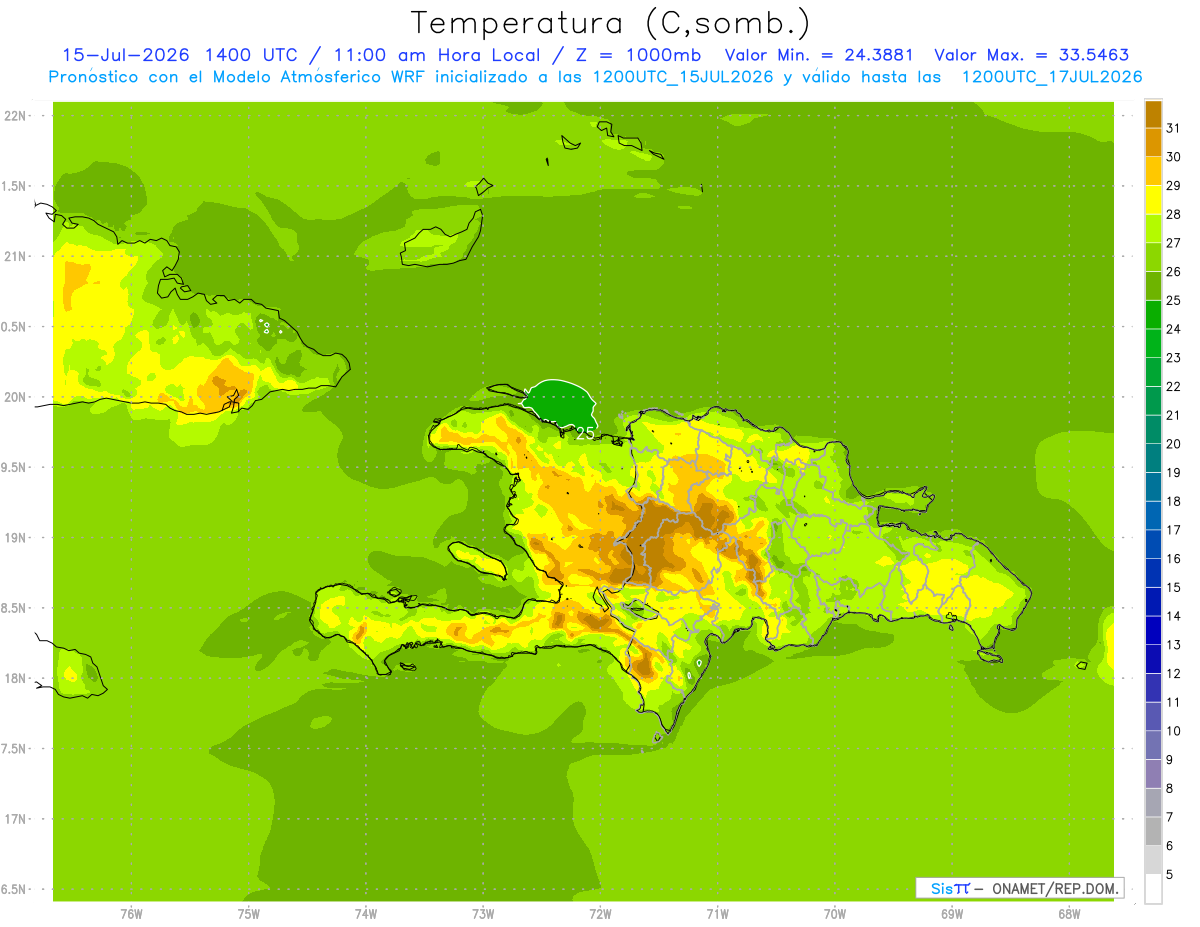Click the valid-until time "1200UTC_17JUL2026"
Image resolution: width=1200 pixels, height=927 pixels.
coord(1051,77)
